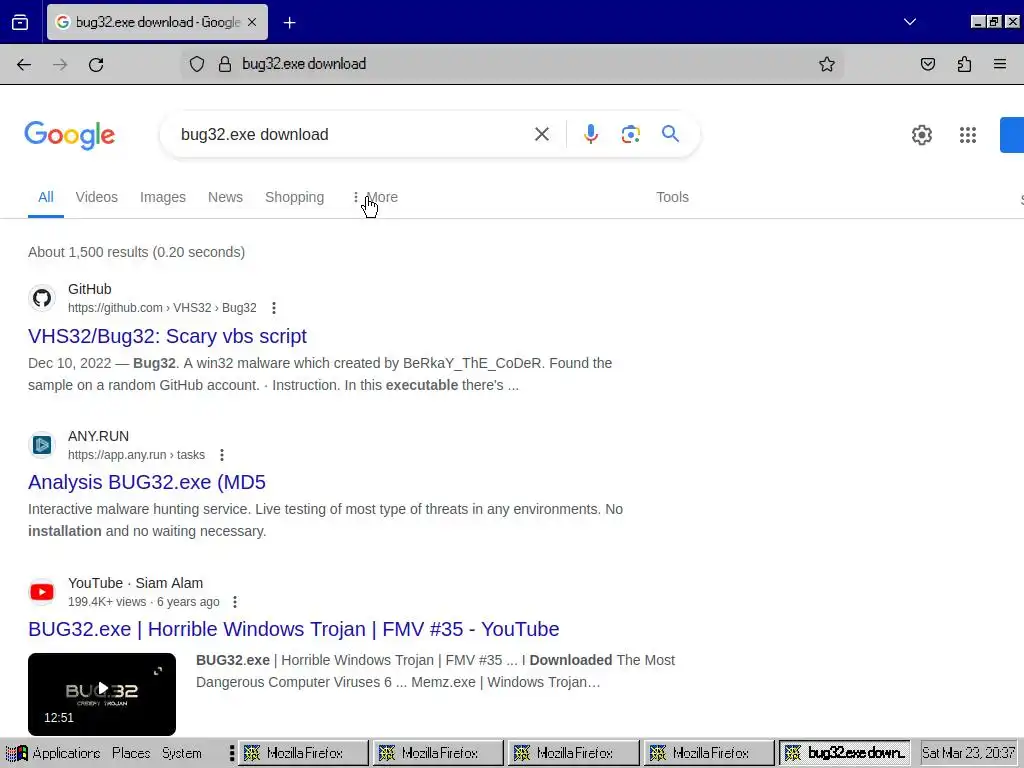
Task: Open VHS32/Bug32: Scary vbs script link
Action: (x=167, y=336)
